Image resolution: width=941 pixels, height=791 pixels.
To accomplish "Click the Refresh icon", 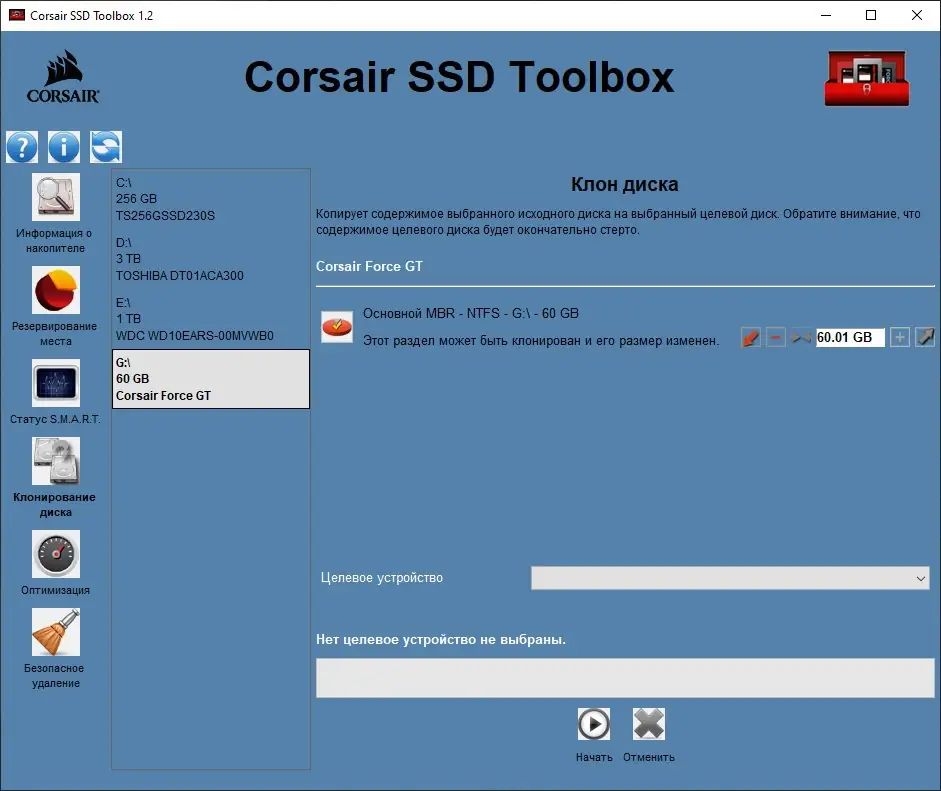I will coord(105,147).
